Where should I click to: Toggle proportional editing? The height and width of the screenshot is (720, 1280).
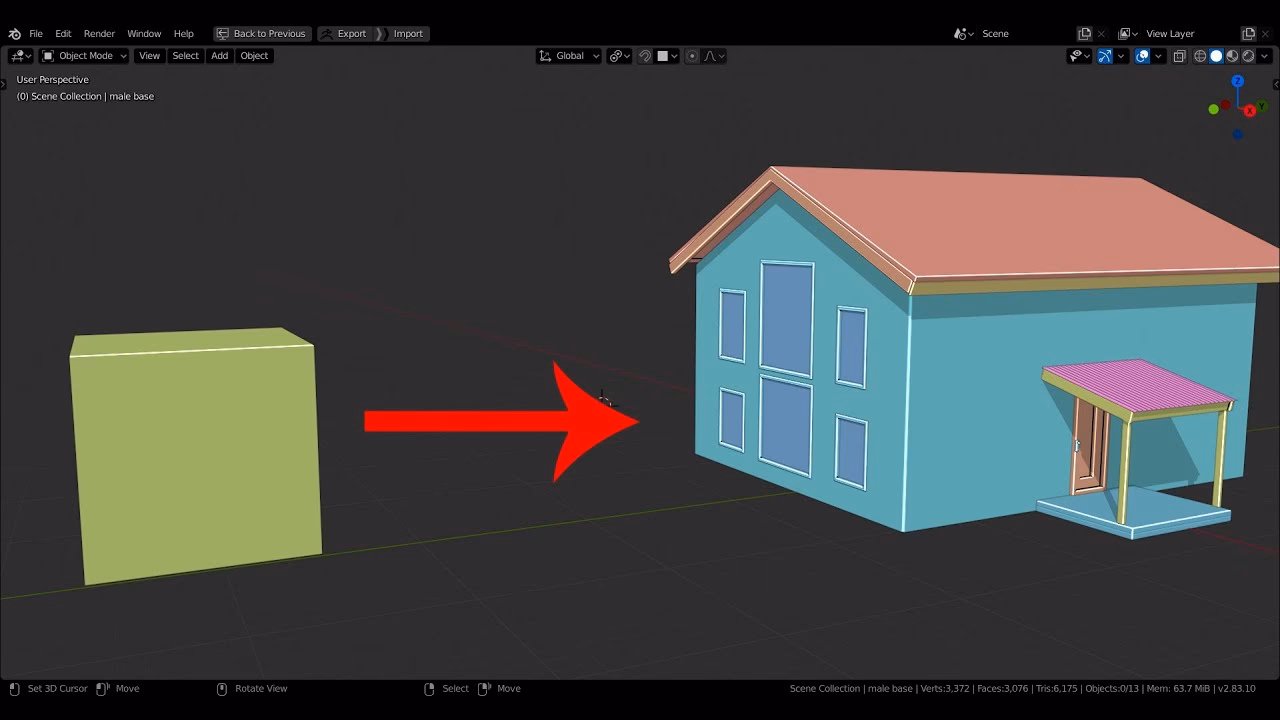pos(691,56)
